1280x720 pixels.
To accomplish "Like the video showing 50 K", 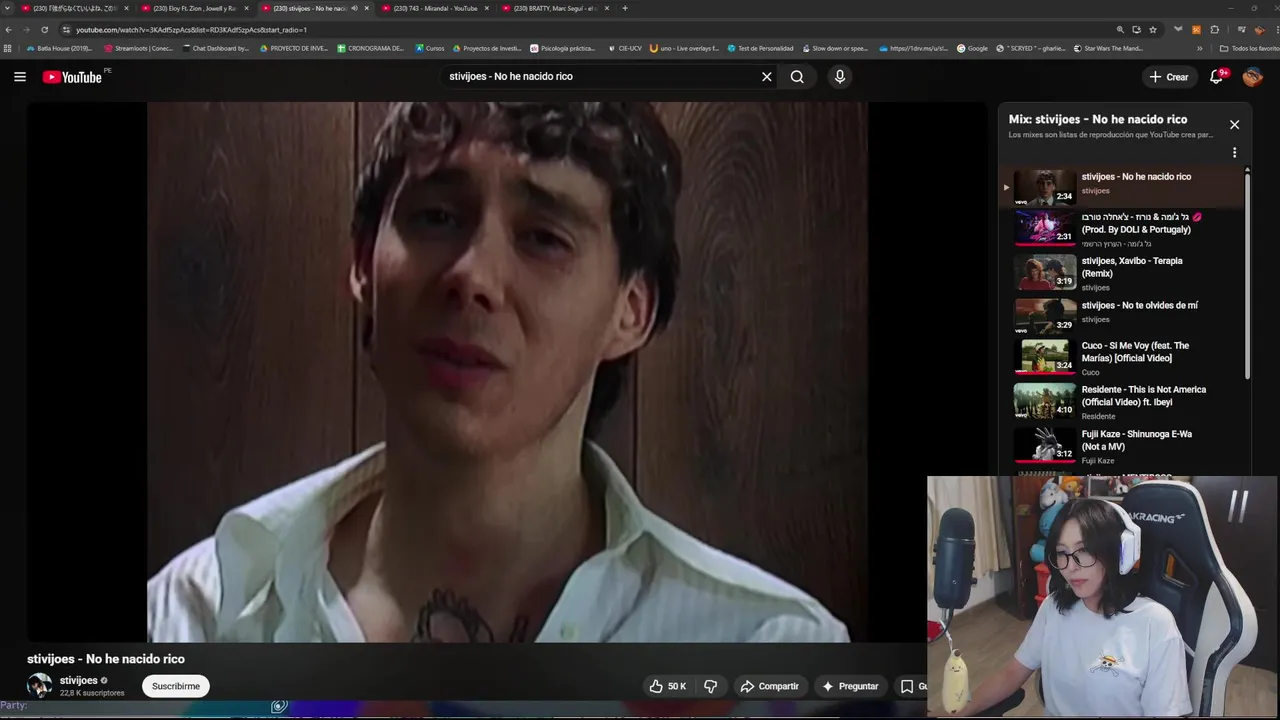I will pos(668,686).
